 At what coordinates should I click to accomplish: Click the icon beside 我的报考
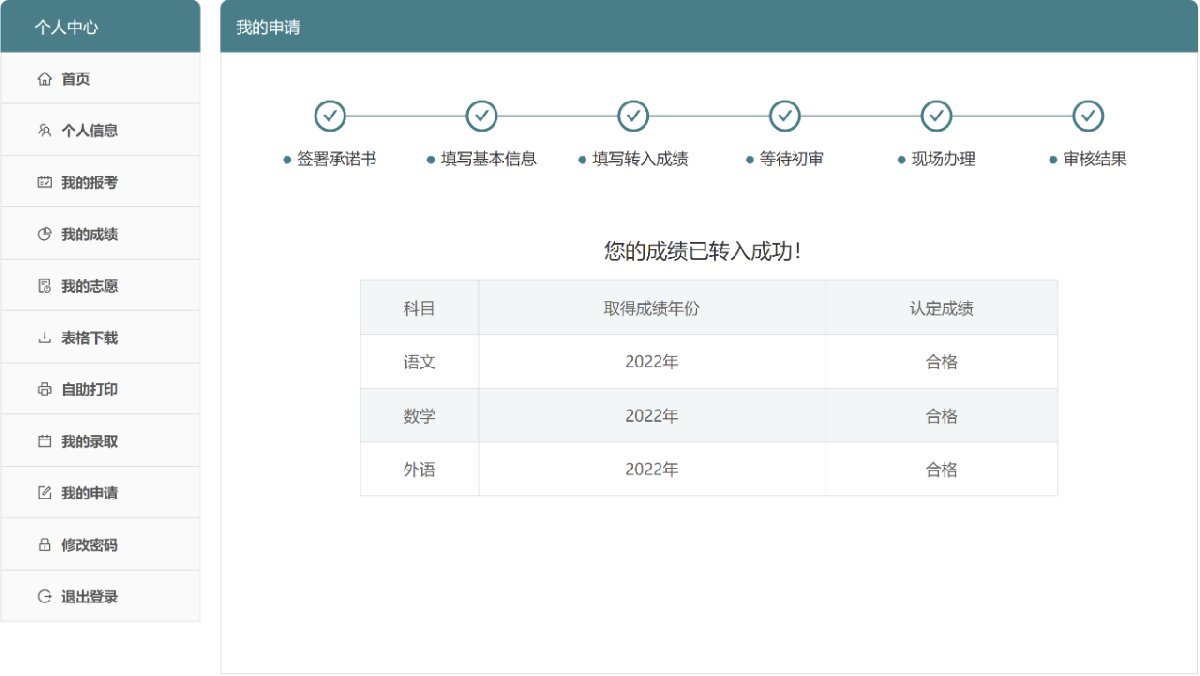[x=44, y=183]
